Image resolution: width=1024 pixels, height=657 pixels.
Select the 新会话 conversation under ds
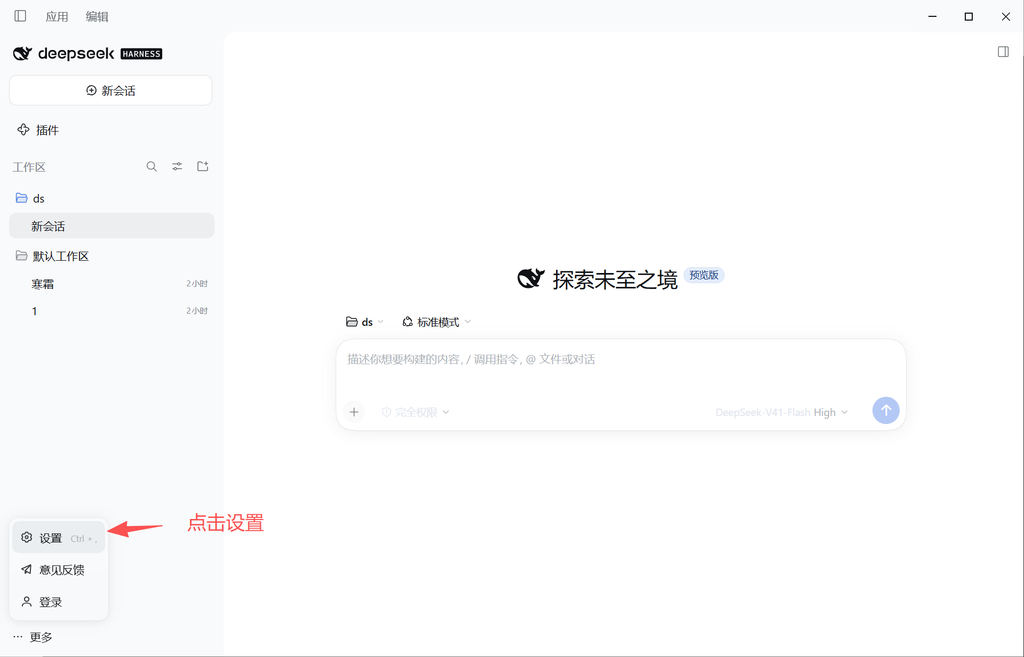[112, 226]
